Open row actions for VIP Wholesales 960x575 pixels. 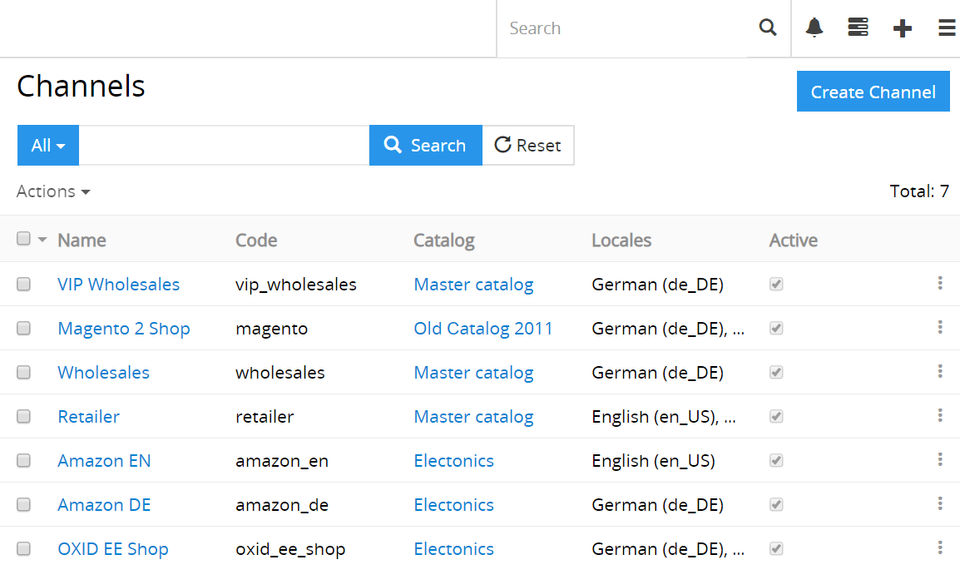pyautogui.click(x=940, y=284)
